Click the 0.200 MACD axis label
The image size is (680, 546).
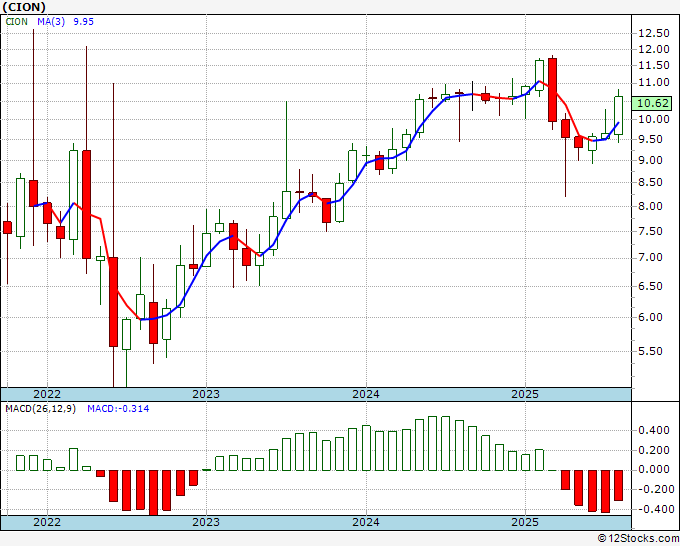click(x=654, y=451)
